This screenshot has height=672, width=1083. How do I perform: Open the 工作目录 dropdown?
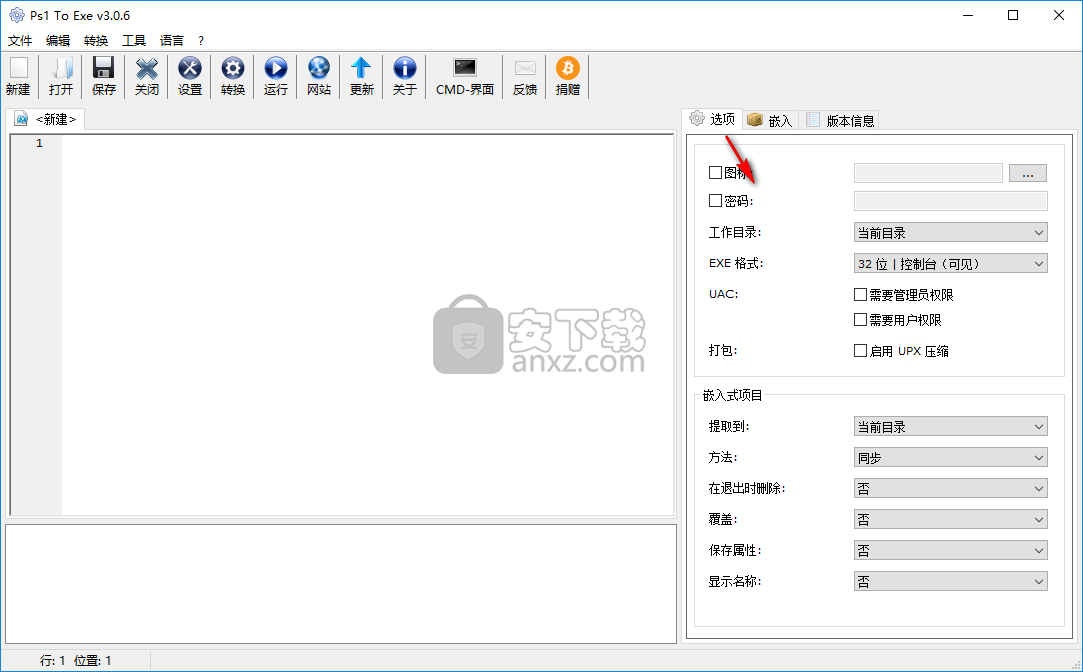[950, 233]
